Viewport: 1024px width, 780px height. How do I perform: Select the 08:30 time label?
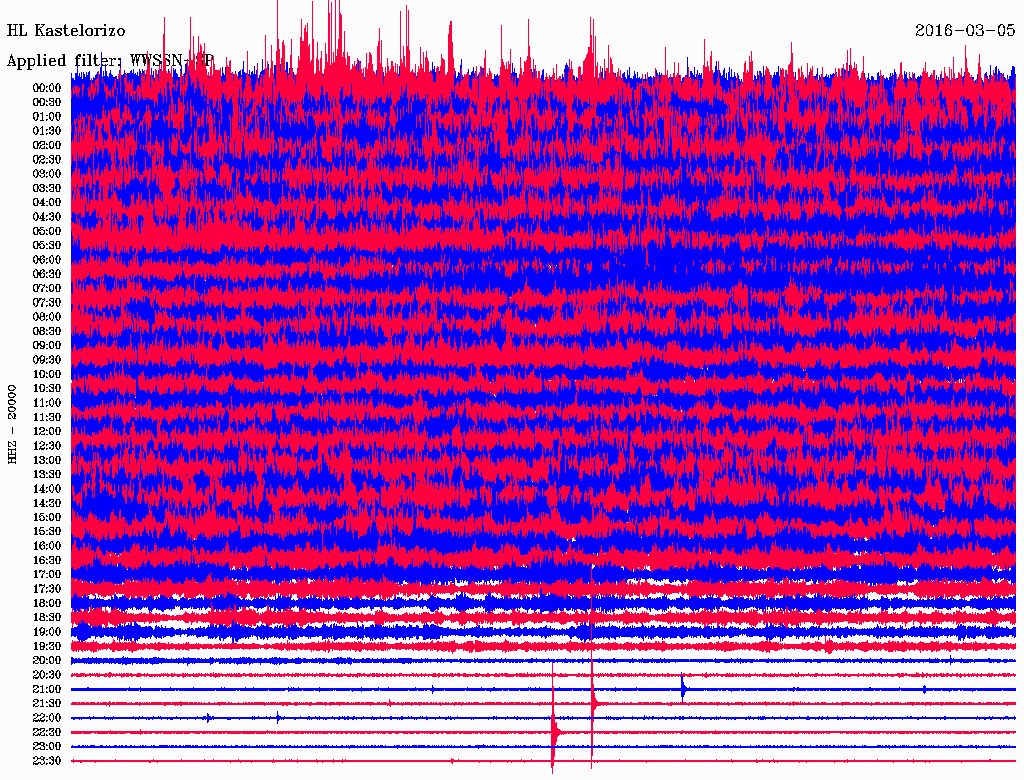coord(47,332)
